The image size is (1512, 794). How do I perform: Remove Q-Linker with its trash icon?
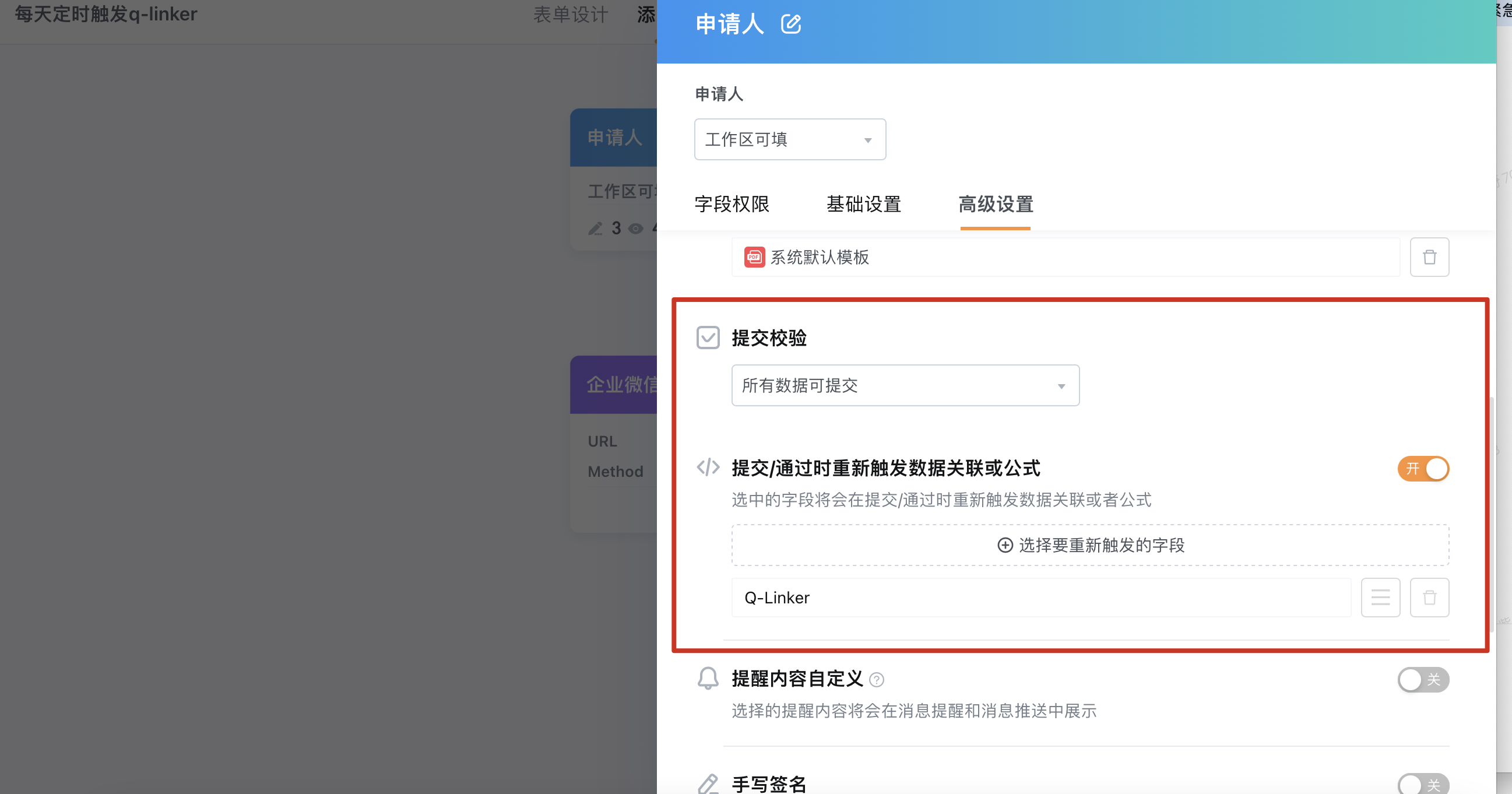(1429, 598)
